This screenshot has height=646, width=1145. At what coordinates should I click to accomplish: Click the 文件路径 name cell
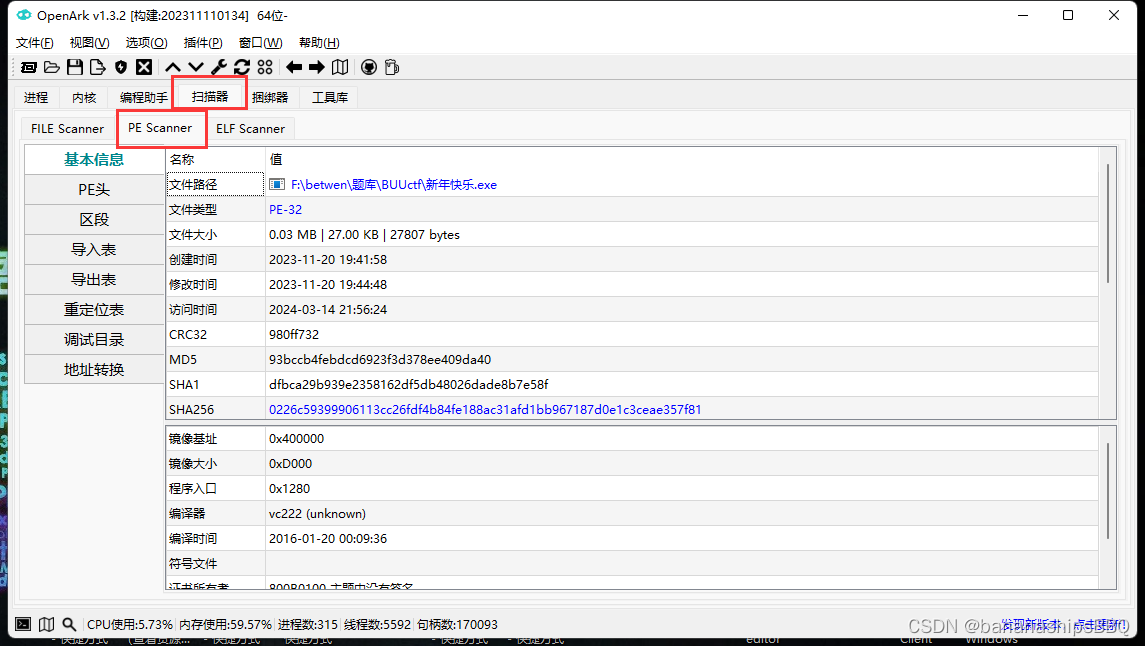click(x=215, y=185)
